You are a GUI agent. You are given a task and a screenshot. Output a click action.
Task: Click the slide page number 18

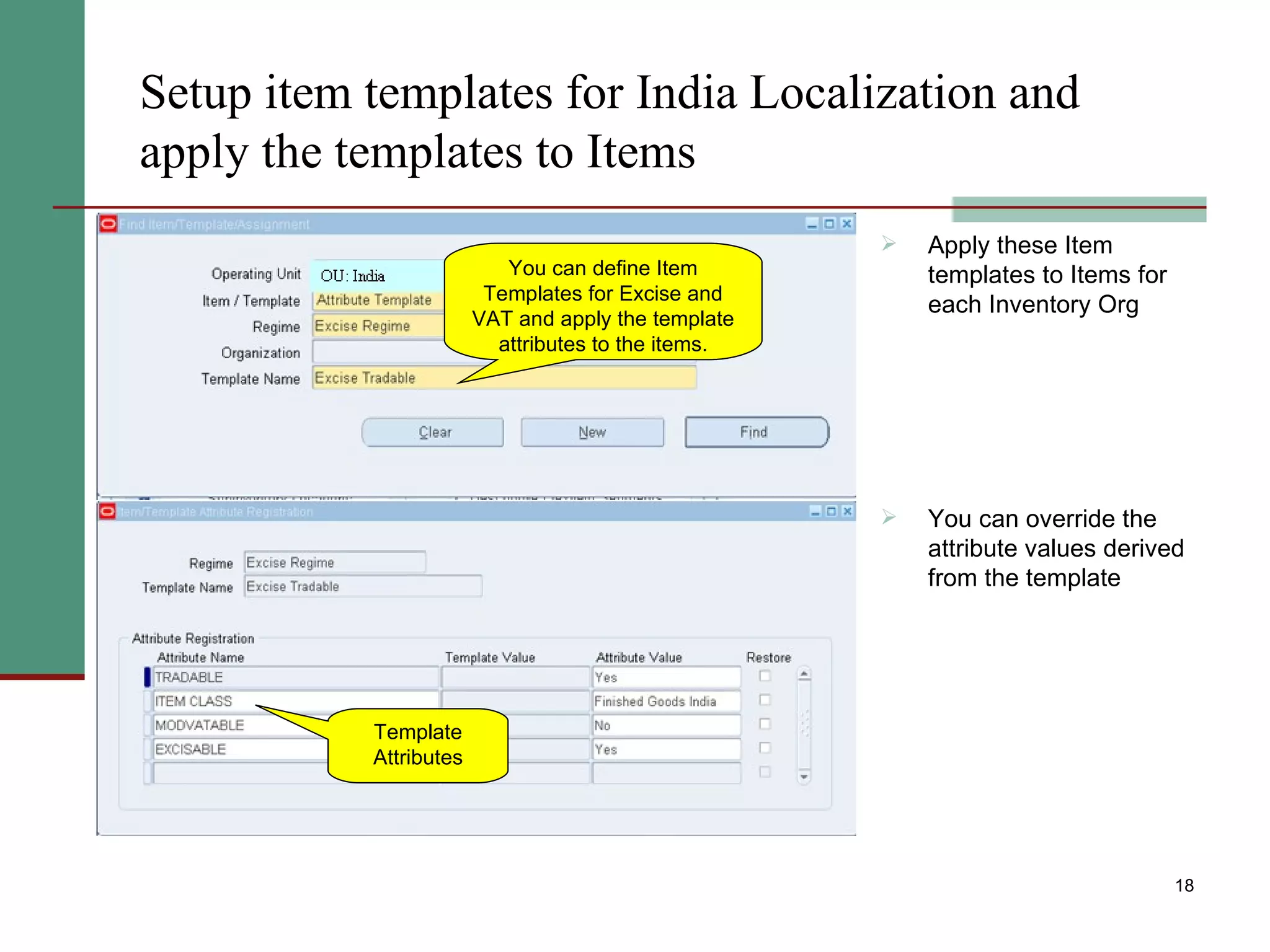[x=1184, y=885]
